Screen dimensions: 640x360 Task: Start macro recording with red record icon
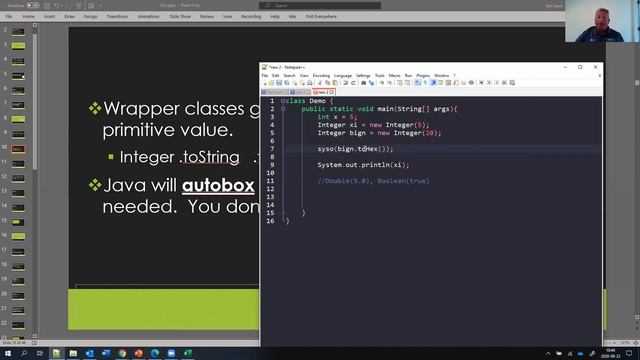tap(481, 83)
